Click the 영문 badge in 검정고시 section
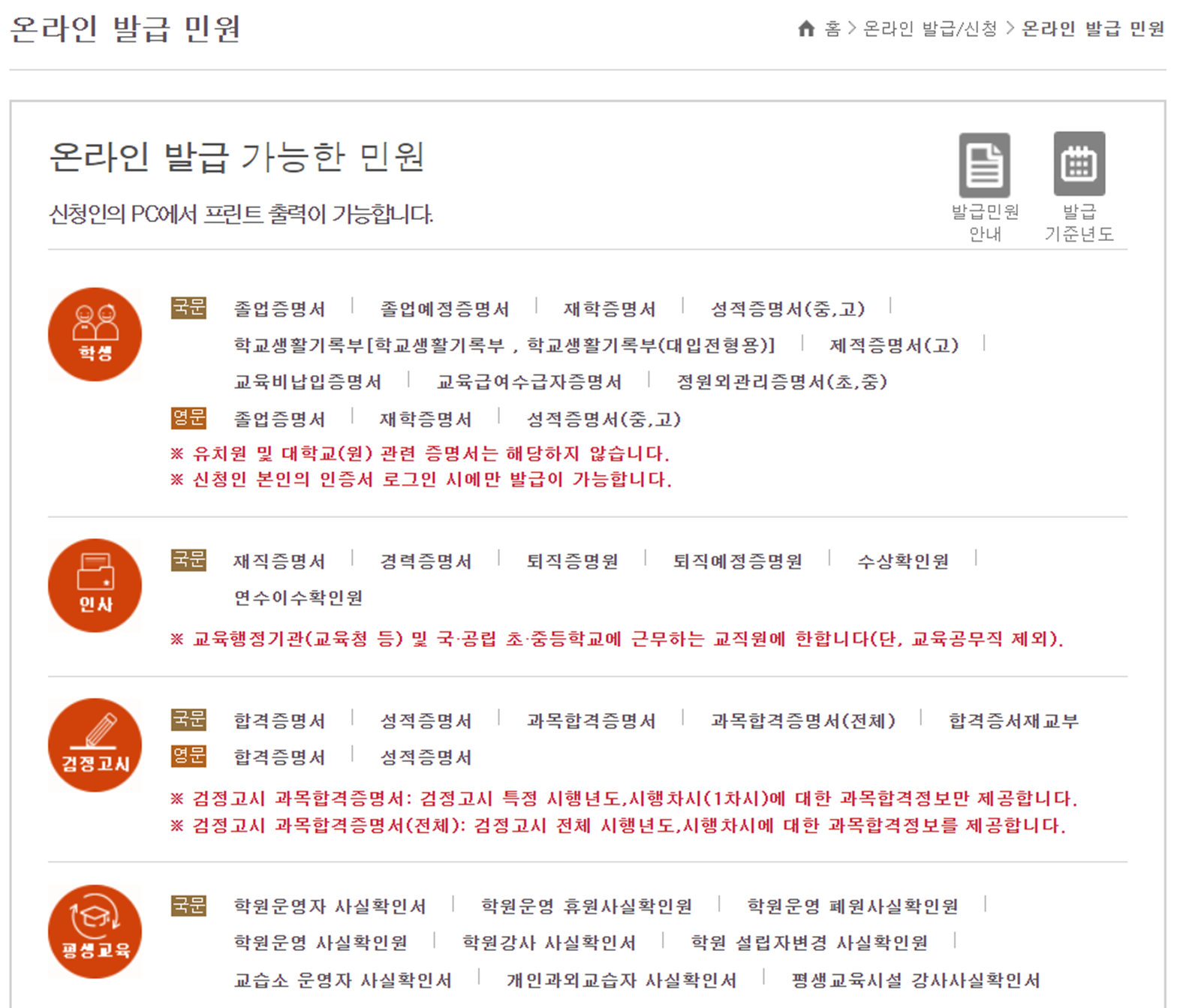 pyautogui.click(x=188, y=756)
